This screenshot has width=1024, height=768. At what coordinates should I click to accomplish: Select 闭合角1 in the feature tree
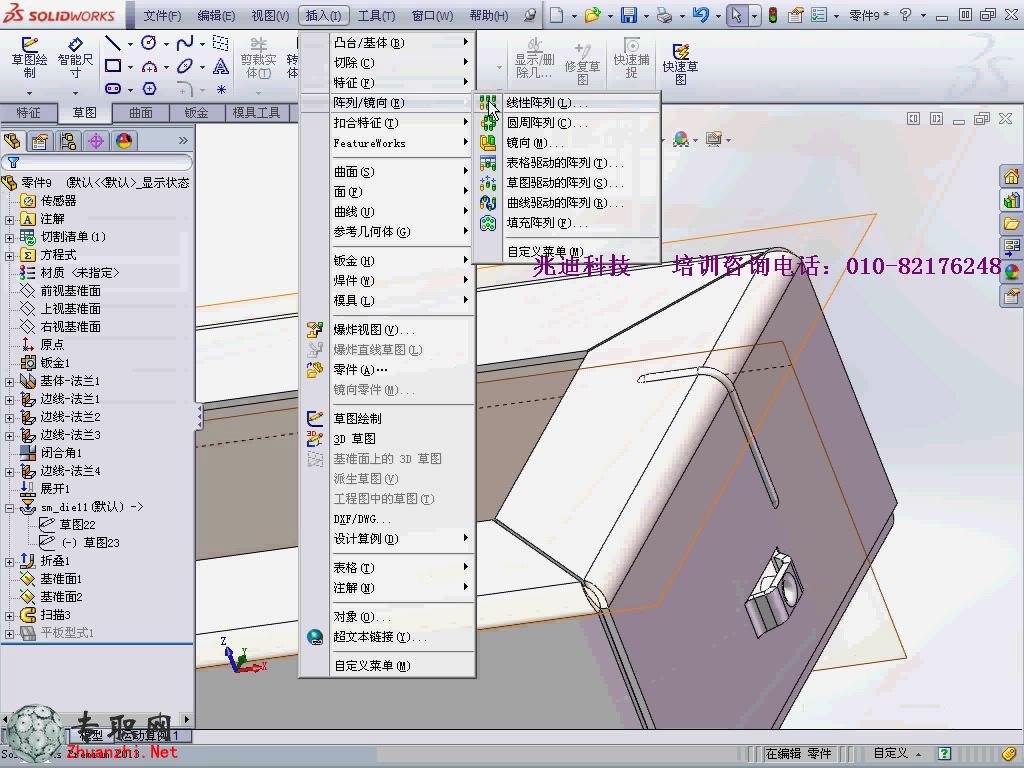61,453
